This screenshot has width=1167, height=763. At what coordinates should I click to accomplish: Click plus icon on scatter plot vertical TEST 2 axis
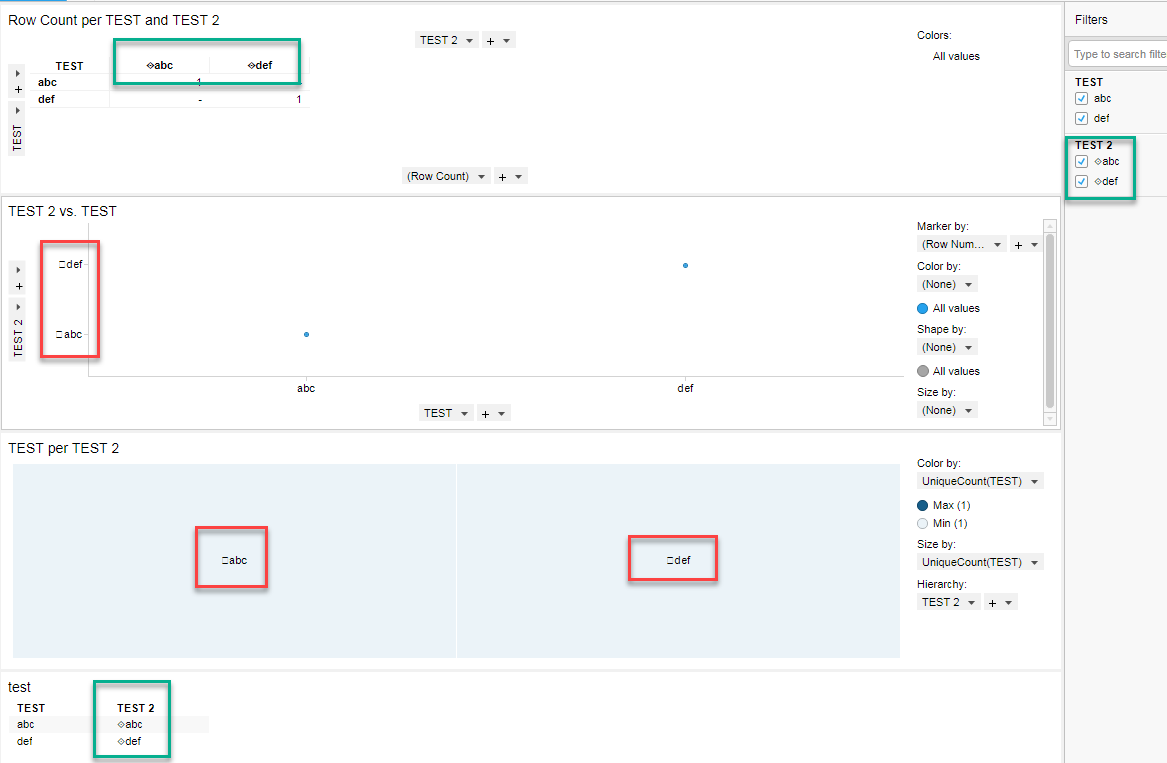point(18,286)
